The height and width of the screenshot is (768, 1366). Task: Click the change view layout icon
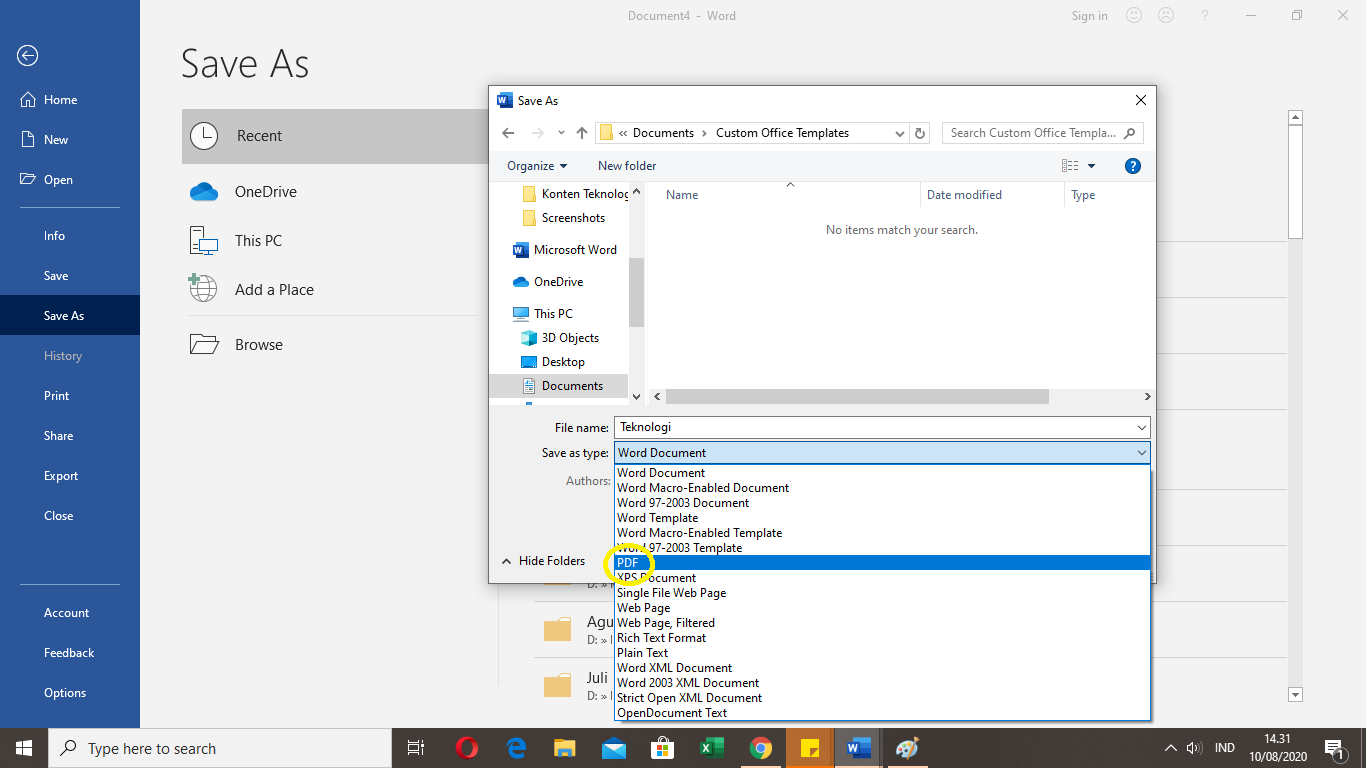(1070, 166)
